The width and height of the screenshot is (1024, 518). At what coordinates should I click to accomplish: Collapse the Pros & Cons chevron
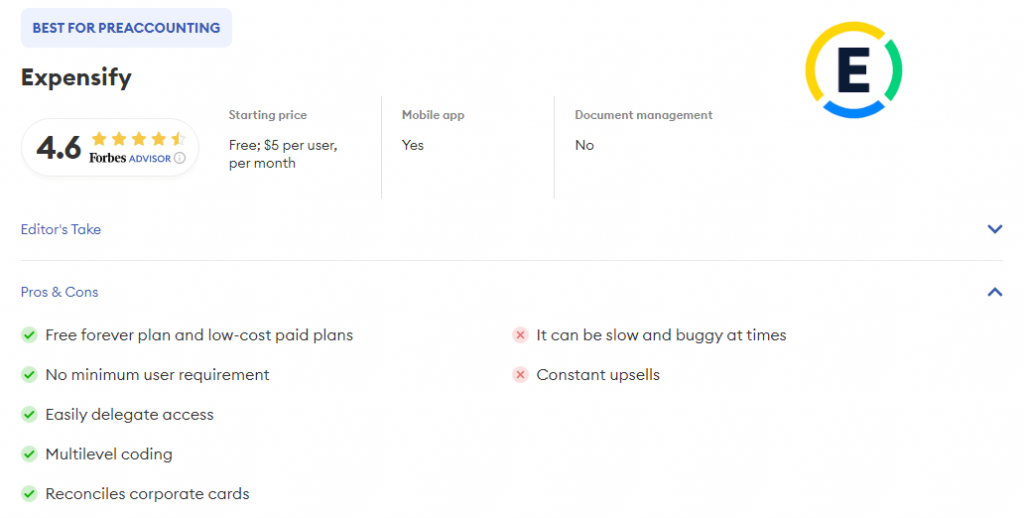point(995,292)
